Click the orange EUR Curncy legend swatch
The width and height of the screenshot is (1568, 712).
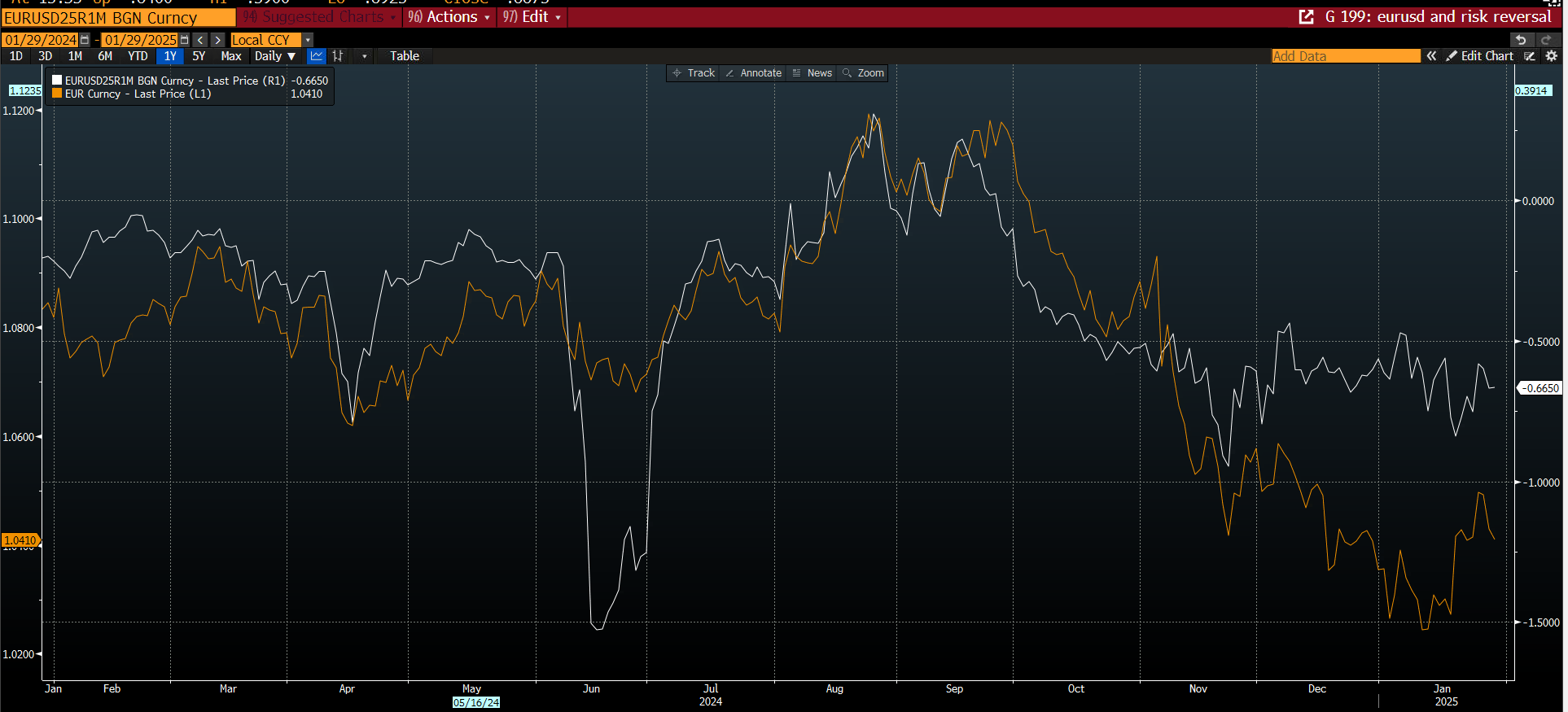(x=57, y=94)
